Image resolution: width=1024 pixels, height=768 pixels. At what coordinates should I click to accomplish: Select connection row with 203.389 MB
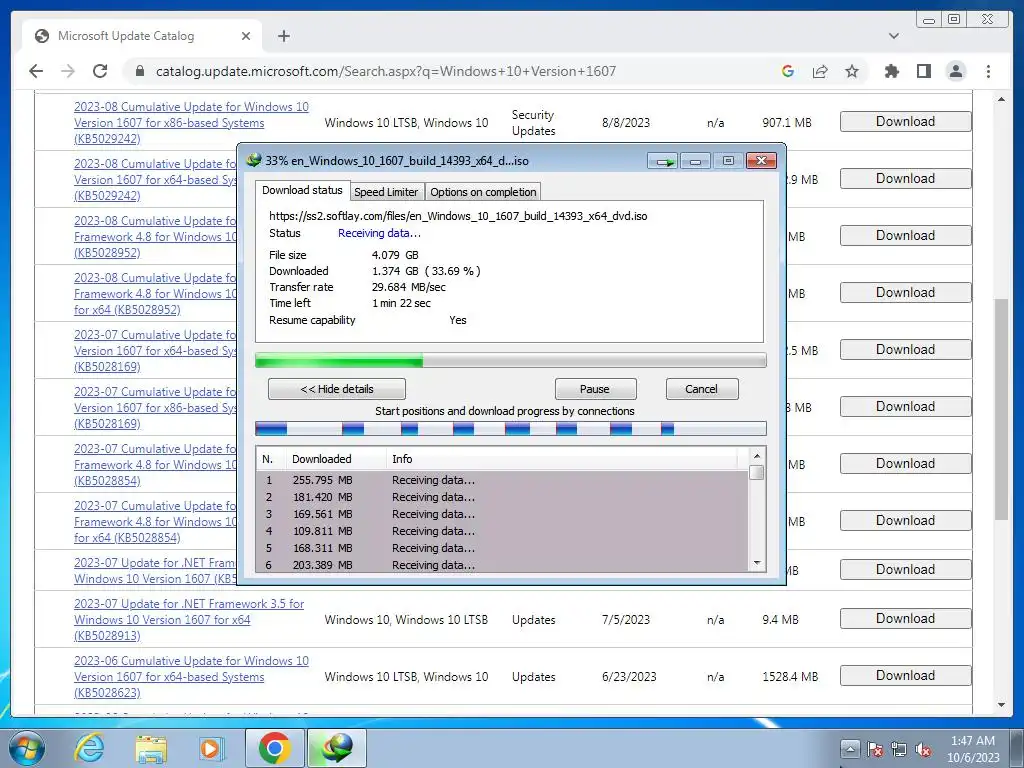(x=502, y=565)
